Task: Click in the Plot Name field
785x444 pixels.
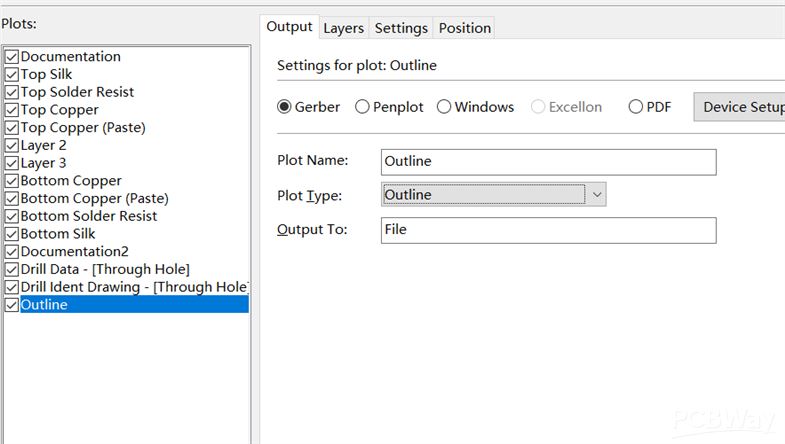Action: click(x=549, y=162)
